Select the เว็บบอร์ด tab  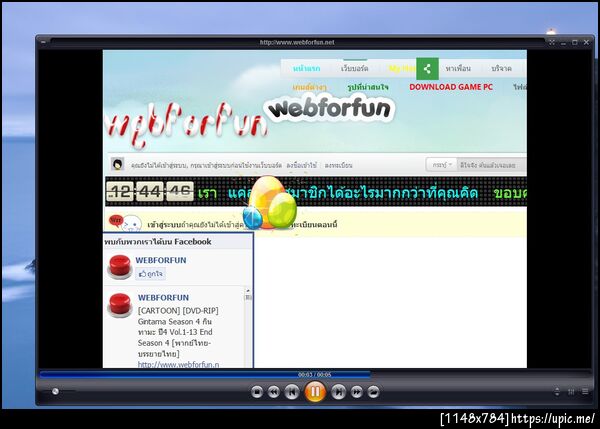coord(354,69)
